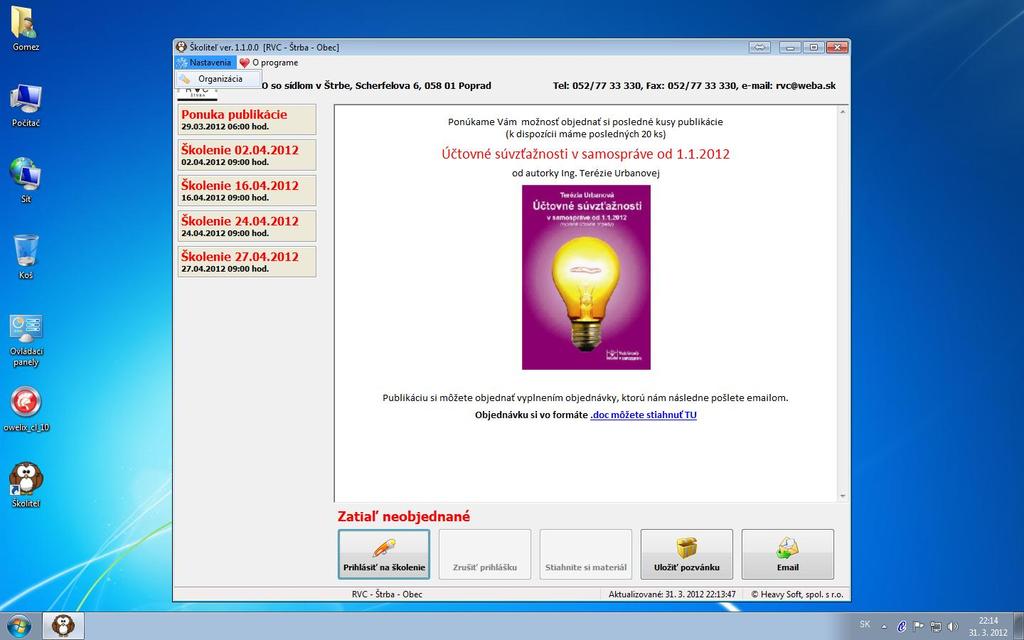The width and height of the screenshot is (1024, 640).
Task: Click the Show desktop strip at taskbar end
Action: point(1018,626)
